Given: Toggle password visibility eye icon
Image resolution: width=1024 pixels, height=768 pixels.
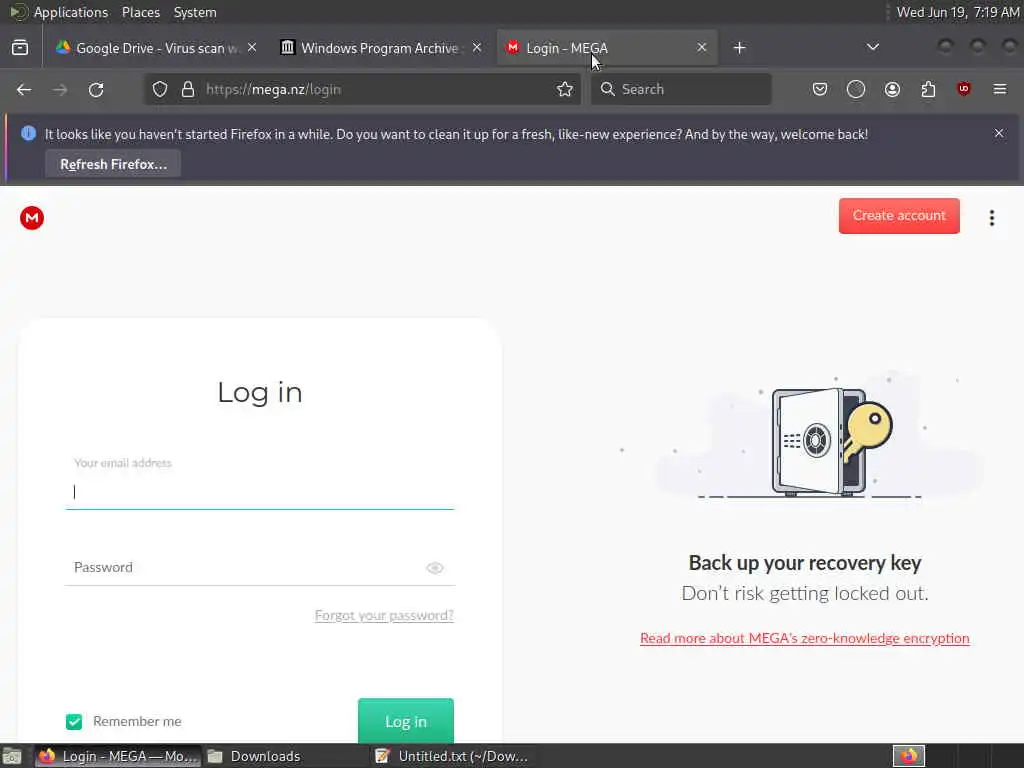Looking at the screenshot, I should [435, 568].
